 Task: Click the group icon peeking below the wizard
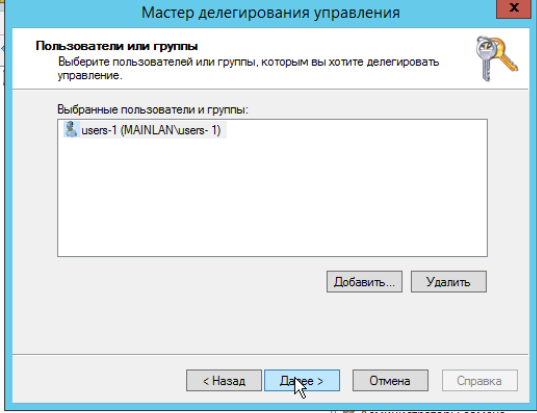pos(348,411)
